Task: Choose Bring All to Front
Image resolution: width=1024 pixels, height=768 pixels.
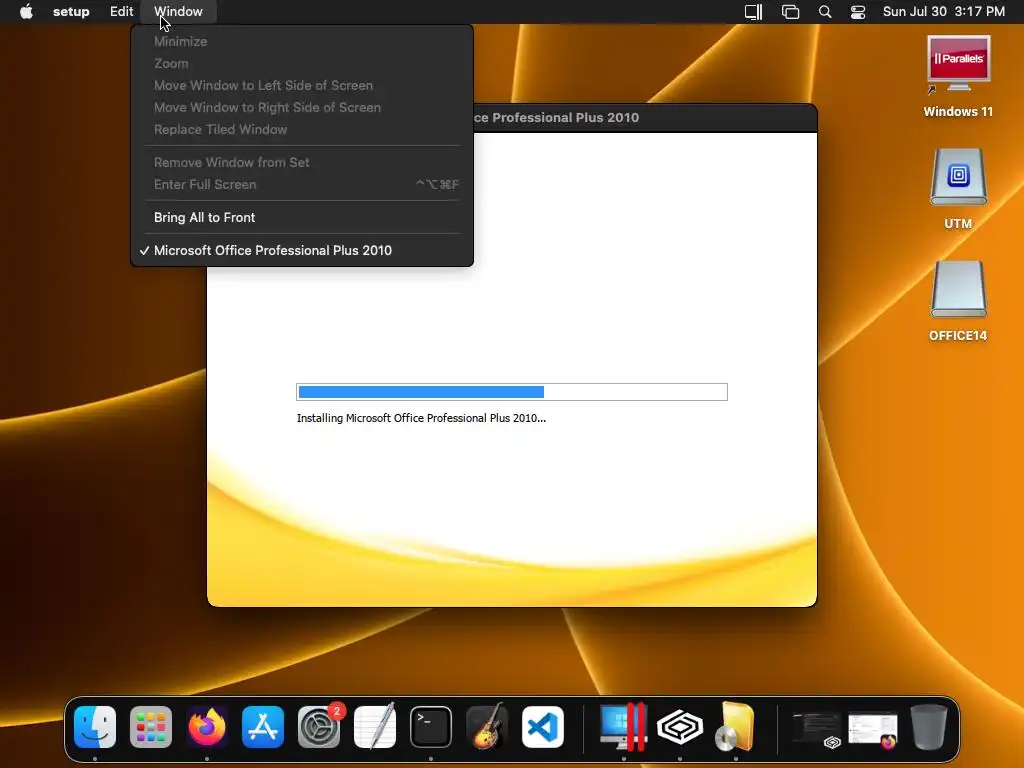Action: coord(302,217)
